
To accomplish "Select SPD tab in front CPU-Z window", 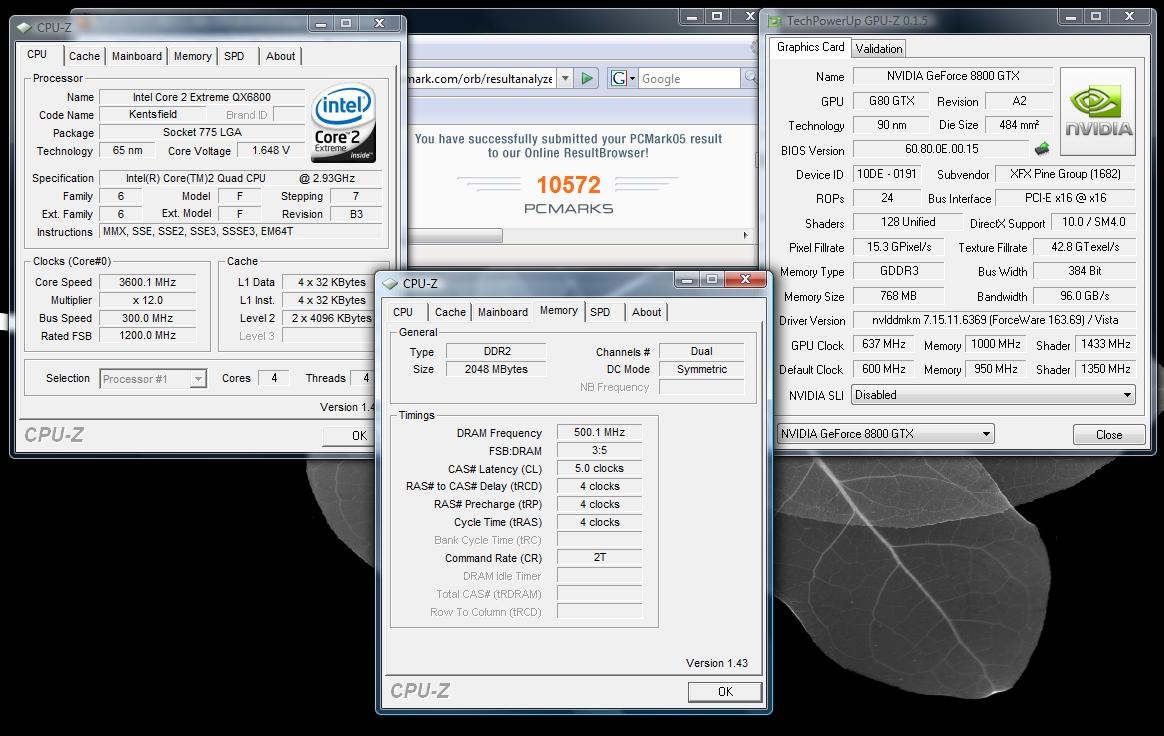I will click(x=600, y=312).
